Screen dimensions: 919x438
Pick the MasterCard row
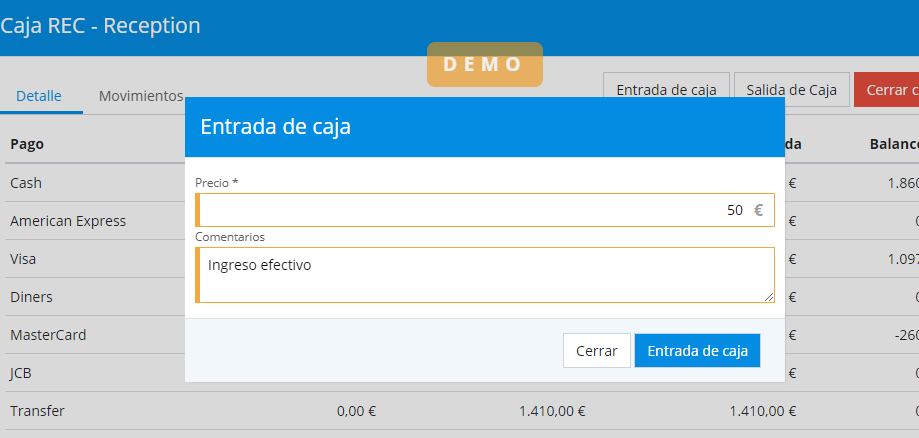[48, 335]
